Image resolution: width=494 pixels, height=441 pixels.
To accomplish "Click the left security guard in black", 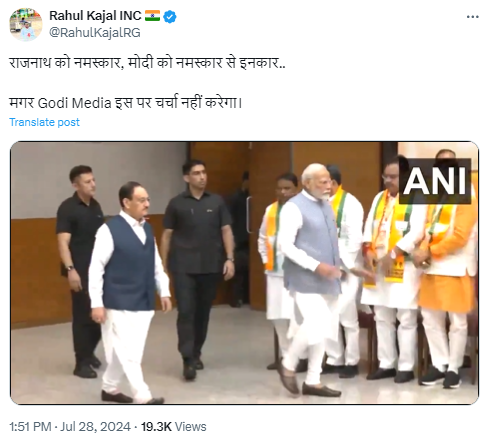I will click(x=80, y=271).
